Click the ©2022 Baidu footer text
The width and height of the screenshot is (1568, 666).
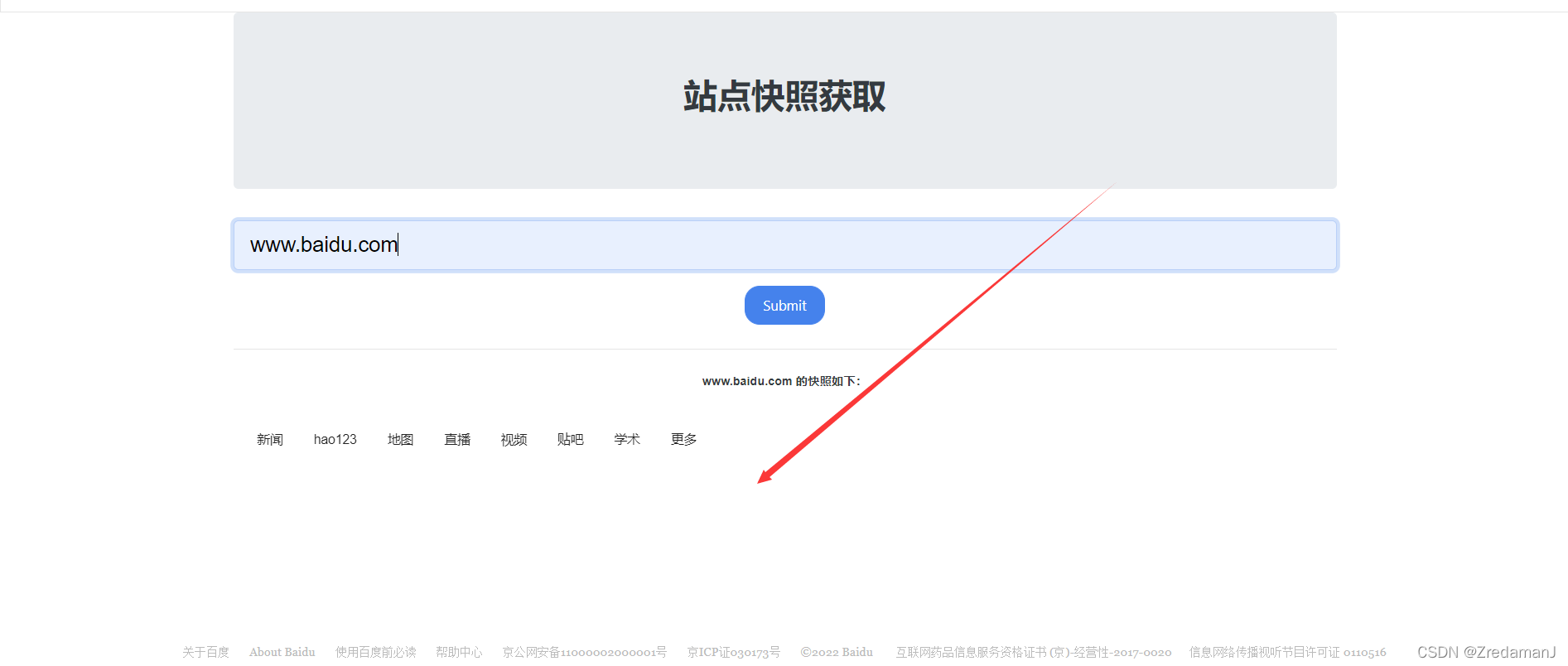(x=837, y=653)
